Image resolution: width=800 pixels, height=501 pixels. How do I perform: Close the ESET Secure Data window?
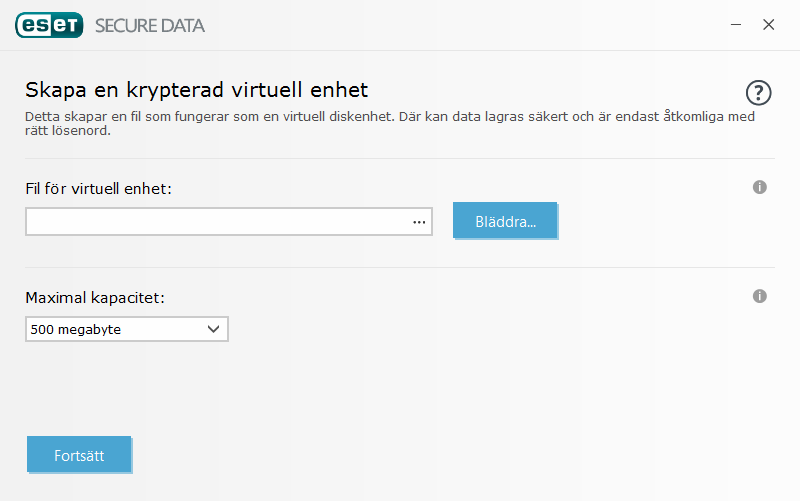pos(768,25)
